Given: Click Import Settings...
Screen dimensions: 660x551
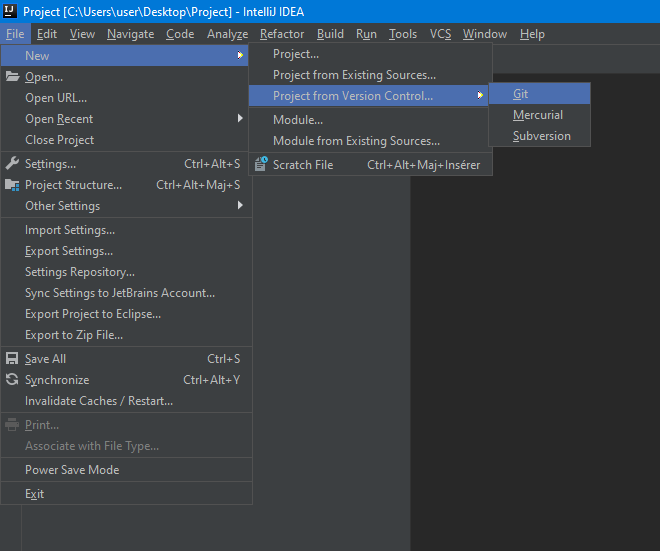Looking at the screenshot, I should 126,230.
